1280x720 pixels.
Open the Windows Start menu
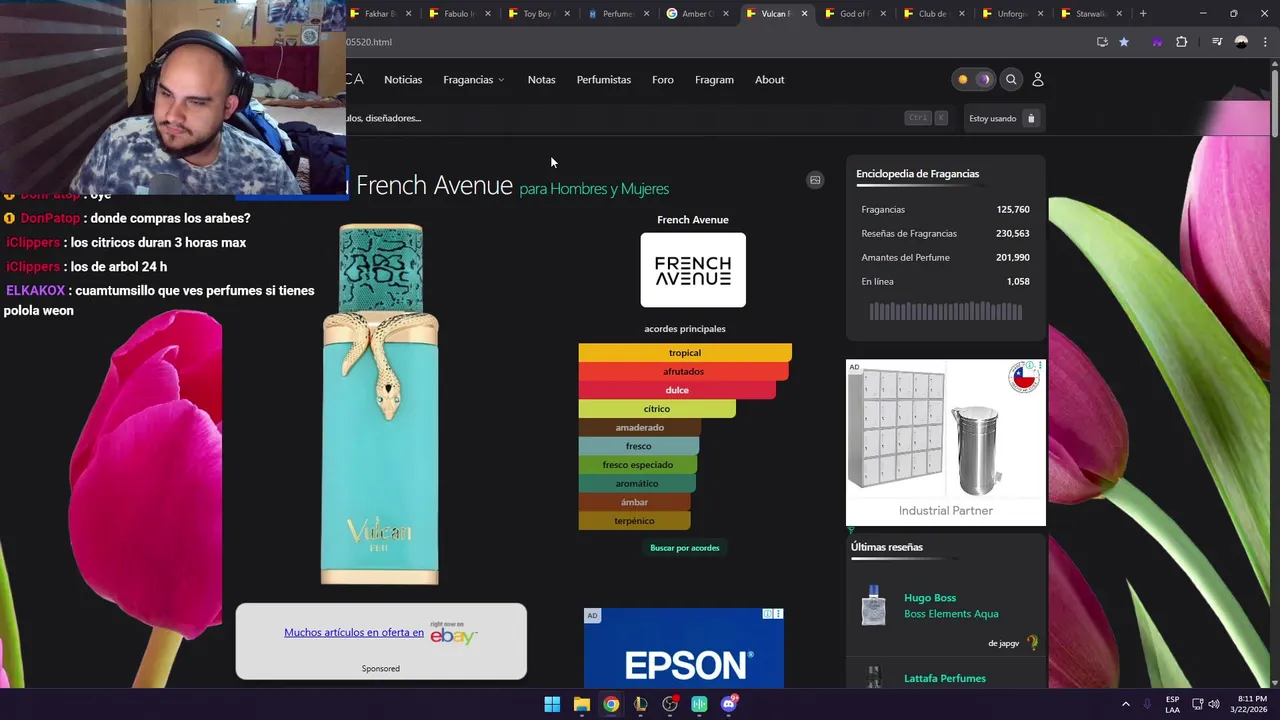(x=552, y=704)
